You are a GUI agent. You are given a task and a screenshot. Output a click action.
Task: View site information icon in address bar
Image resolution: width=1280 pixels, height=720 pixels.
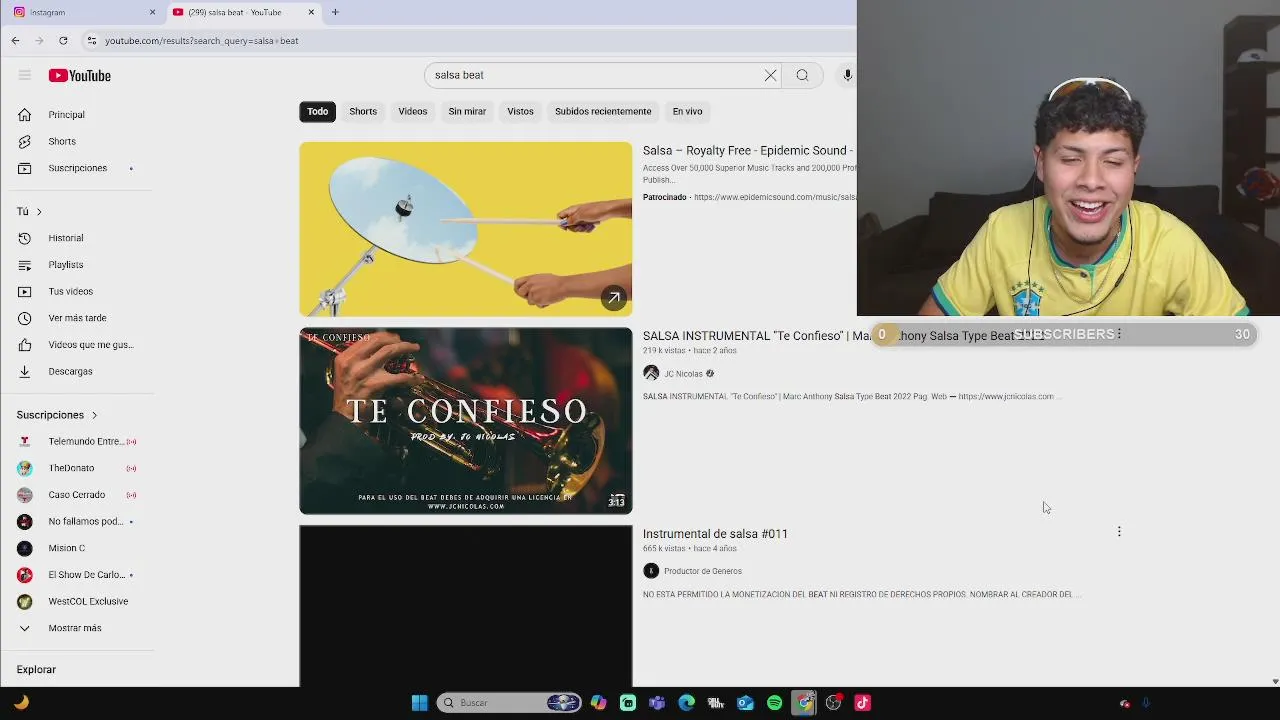tap(92, 41)
